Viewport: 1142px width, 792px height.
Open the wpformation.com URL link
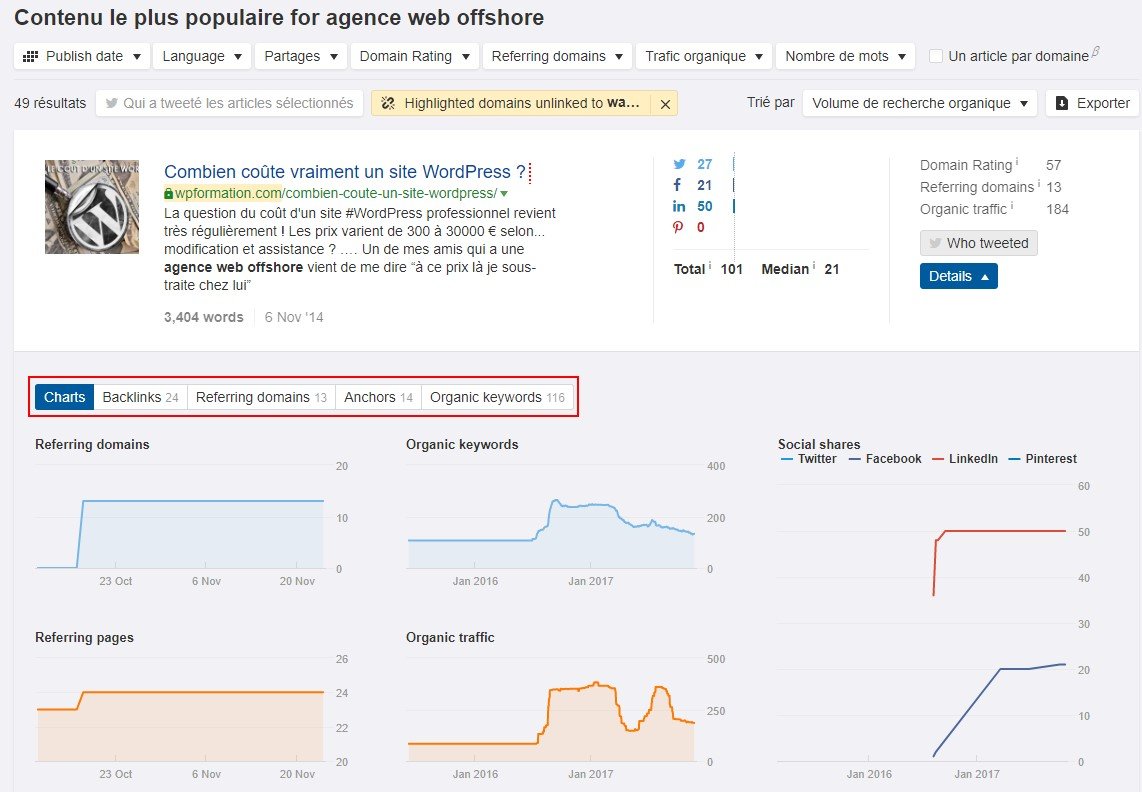336,193
